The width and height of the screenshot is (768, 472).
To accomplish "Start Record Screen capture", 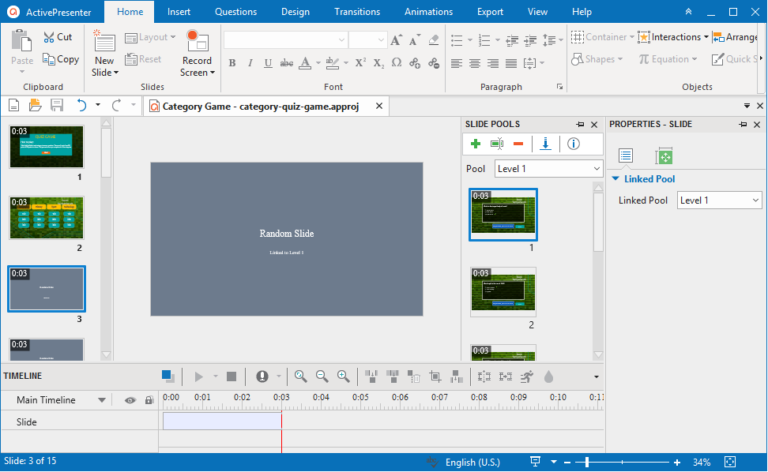I will pyautogui.click(x=197, y=54).
